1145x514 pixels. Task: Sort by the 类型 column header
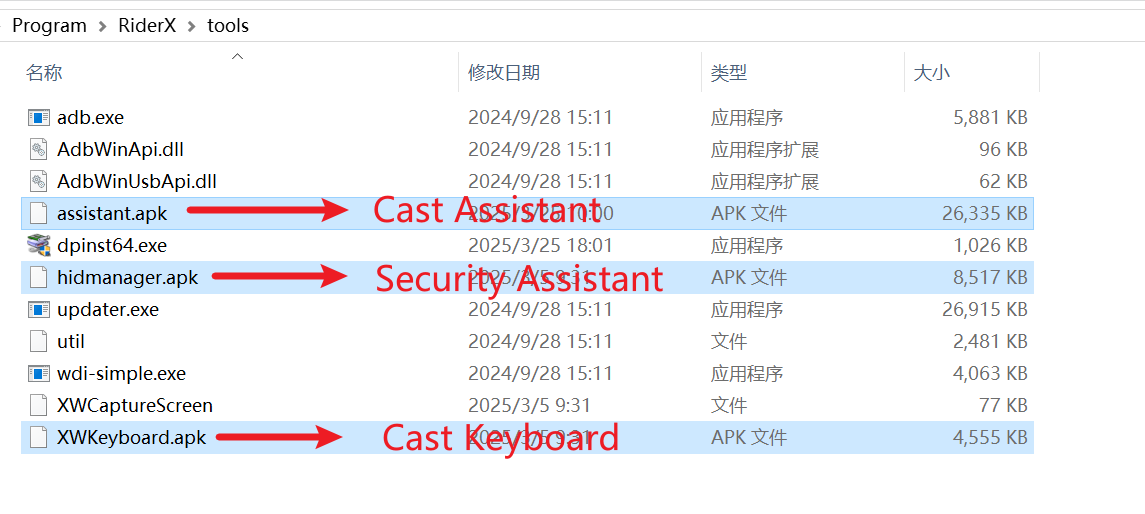click(729, 72)
